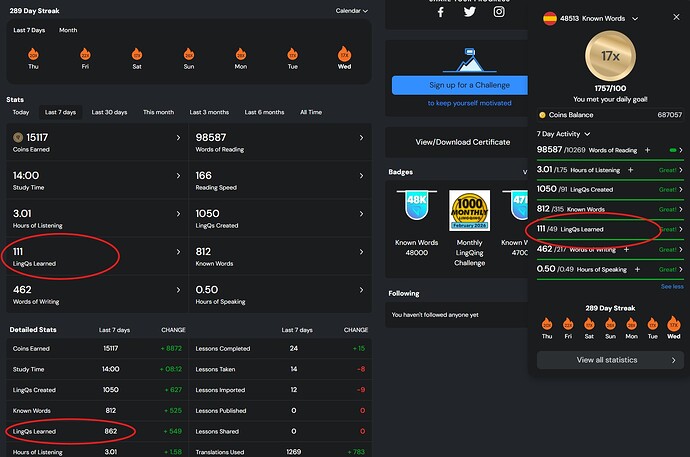Screen dimensions: 690x457
Task: Share progress via the Instagram icon
Action: click(x=499, y=11)
